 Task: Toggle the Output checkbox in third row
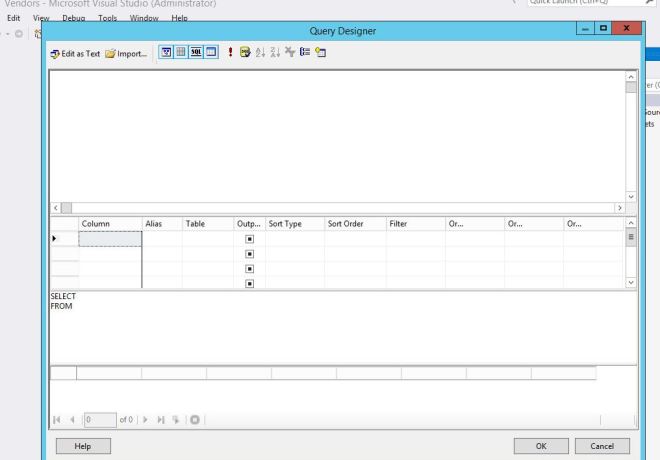pyautogui.click(x=249, y=269)
